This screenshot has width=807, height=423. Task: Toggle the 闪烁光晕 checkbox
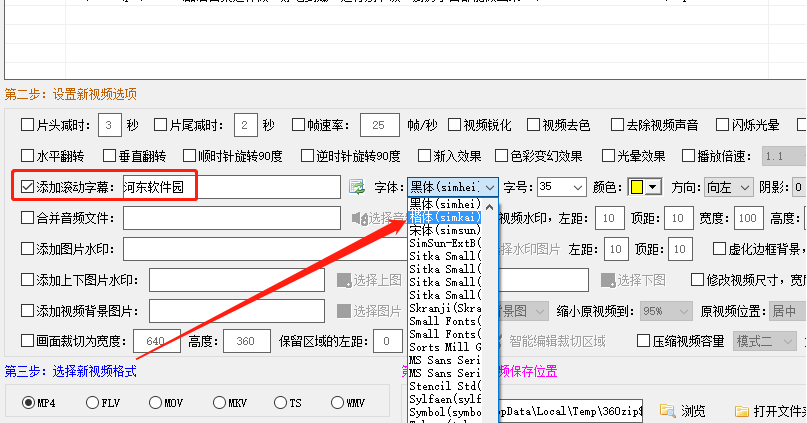(723, 125)
